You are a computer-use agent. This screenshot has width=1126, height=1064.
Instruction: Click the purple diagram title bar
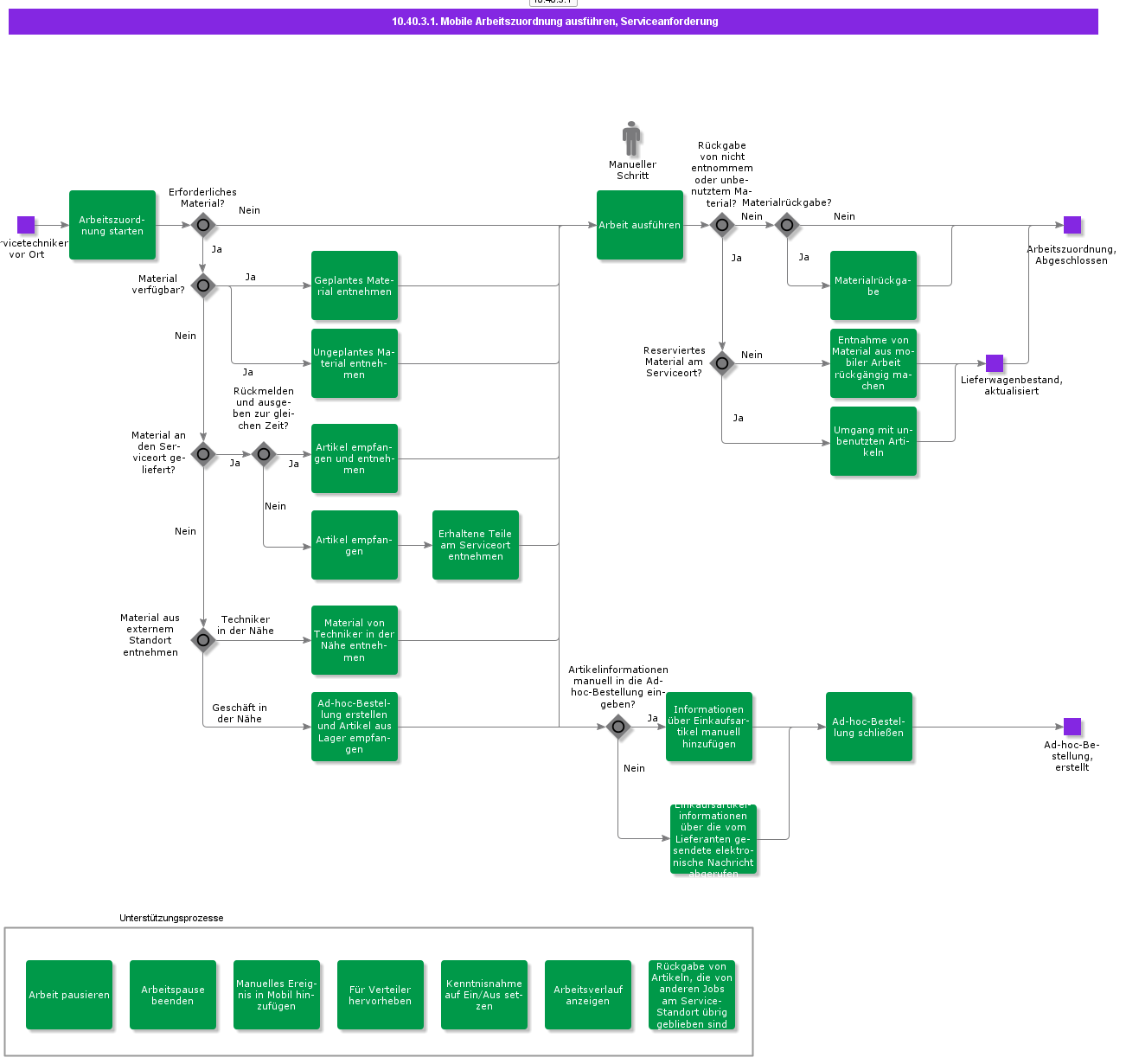(x=553, y=22)
